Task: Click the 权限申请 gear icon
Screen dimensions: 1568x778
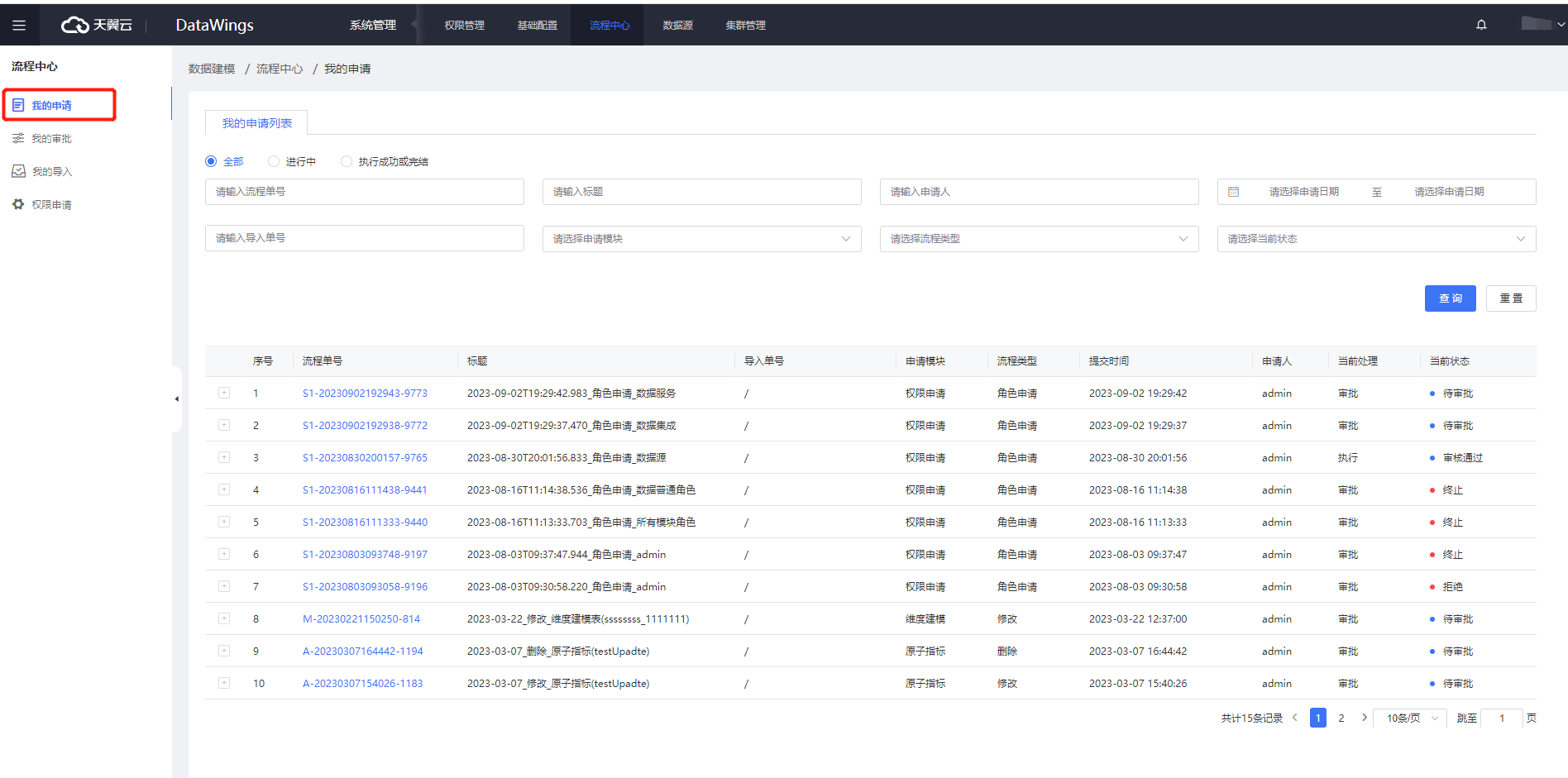Action: coord(18,204)
